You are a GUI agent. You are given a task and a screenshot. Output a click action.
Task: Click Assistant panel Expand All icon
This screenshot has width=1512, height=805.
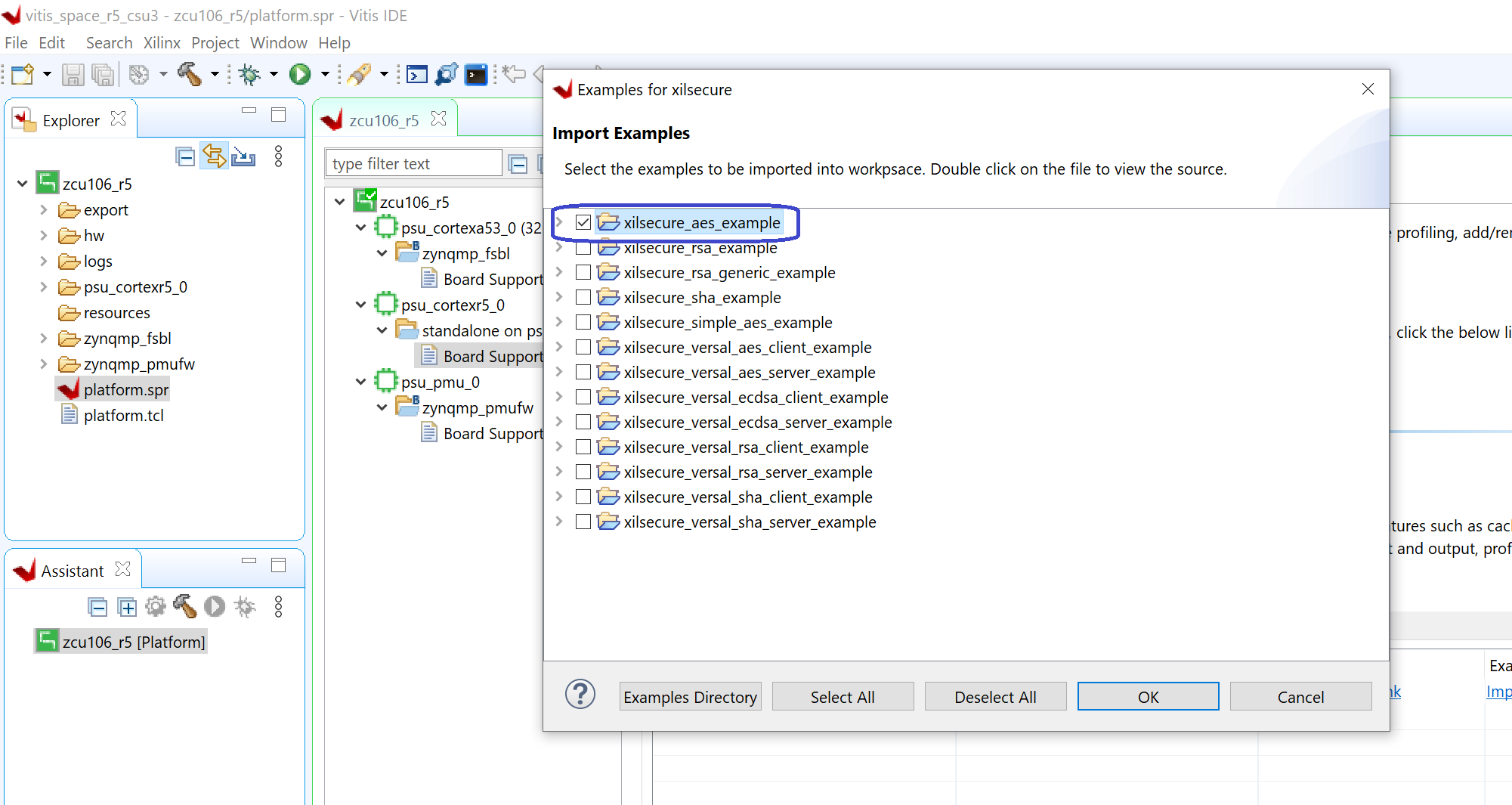(127, 607)
